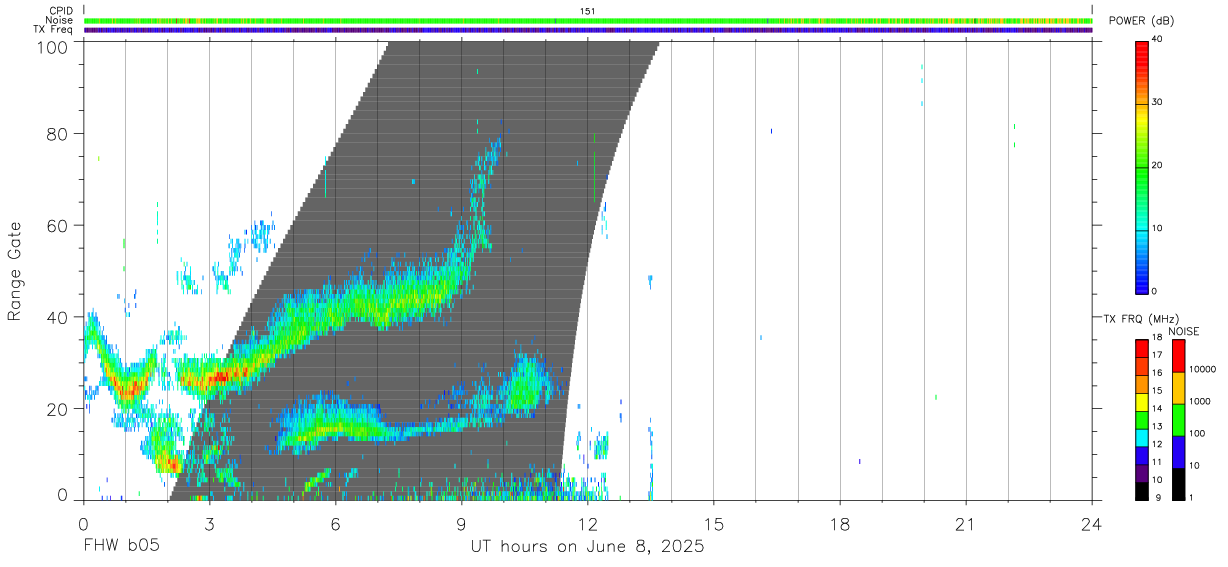Click the X-axis hour label 3
The height and width of the screenshot is (567, 1228).
pyautogui.click(x=209, y=524)
